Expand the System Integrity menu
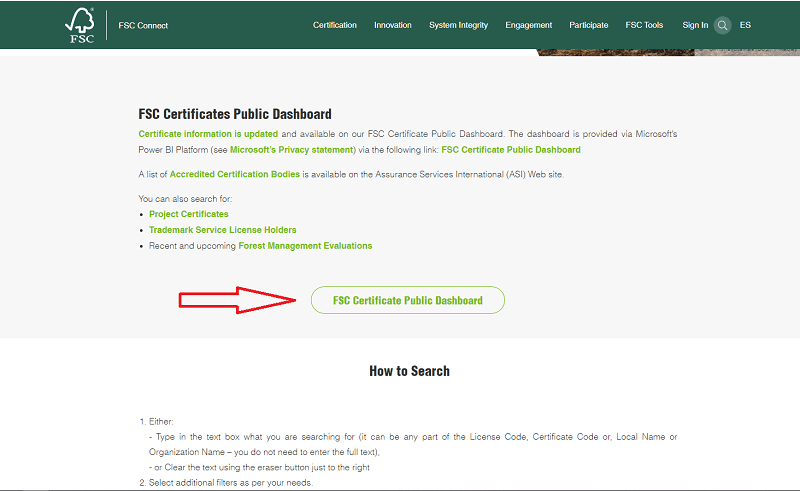This screenshot has height=491, width=800. [458, 25]
